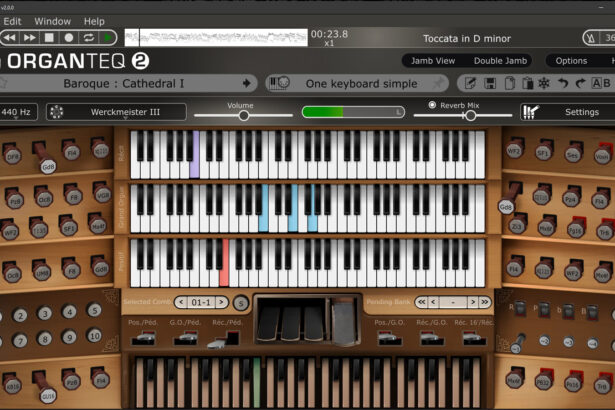Open the Help menu
The width and height of the screenshot is (615, 410).
(x=94, y=21)
